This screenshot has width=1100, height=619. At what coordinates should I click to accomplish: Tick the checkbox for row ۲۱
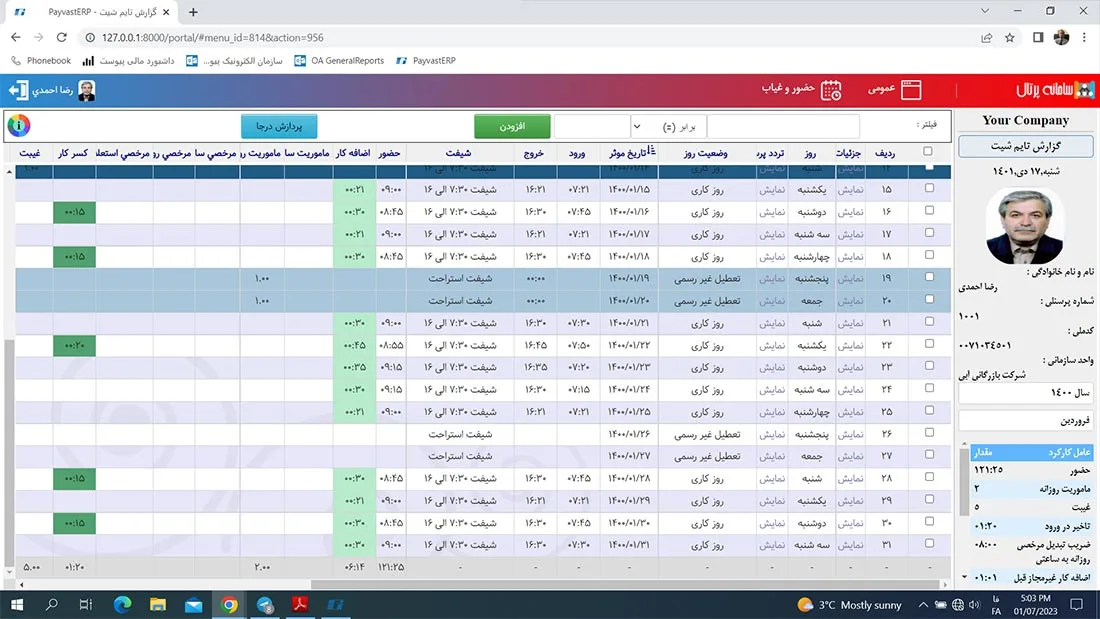pos(929,322)
